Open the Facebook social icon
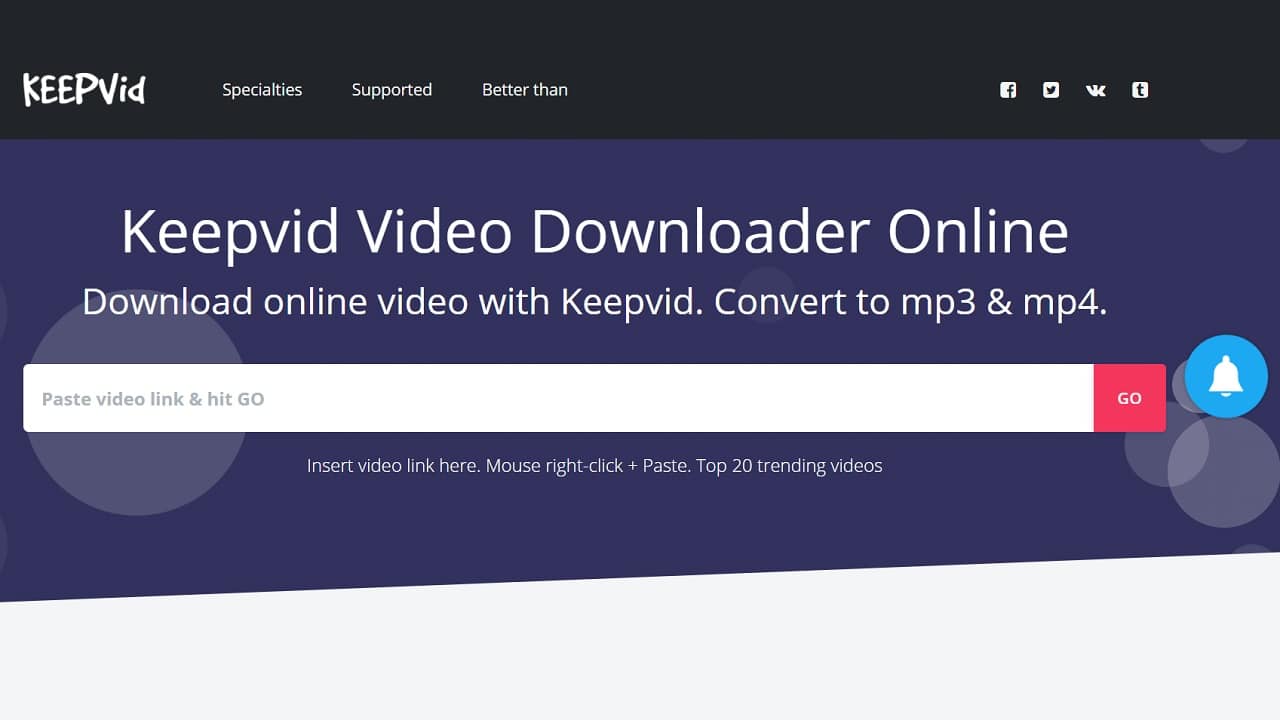The image size is (1280, 720). pos(1008,90)
